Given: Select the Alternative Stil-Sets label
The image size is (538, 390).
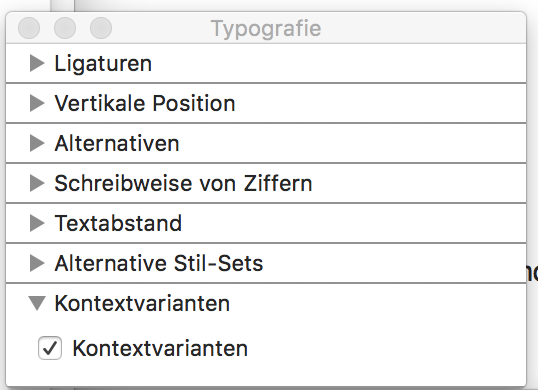Looking at the screenshot, I should coord(159,263).
